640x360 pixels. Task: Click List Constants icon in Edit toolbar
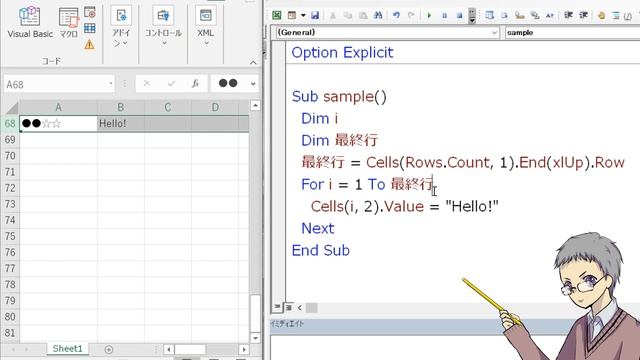click(x=504, y=16)
